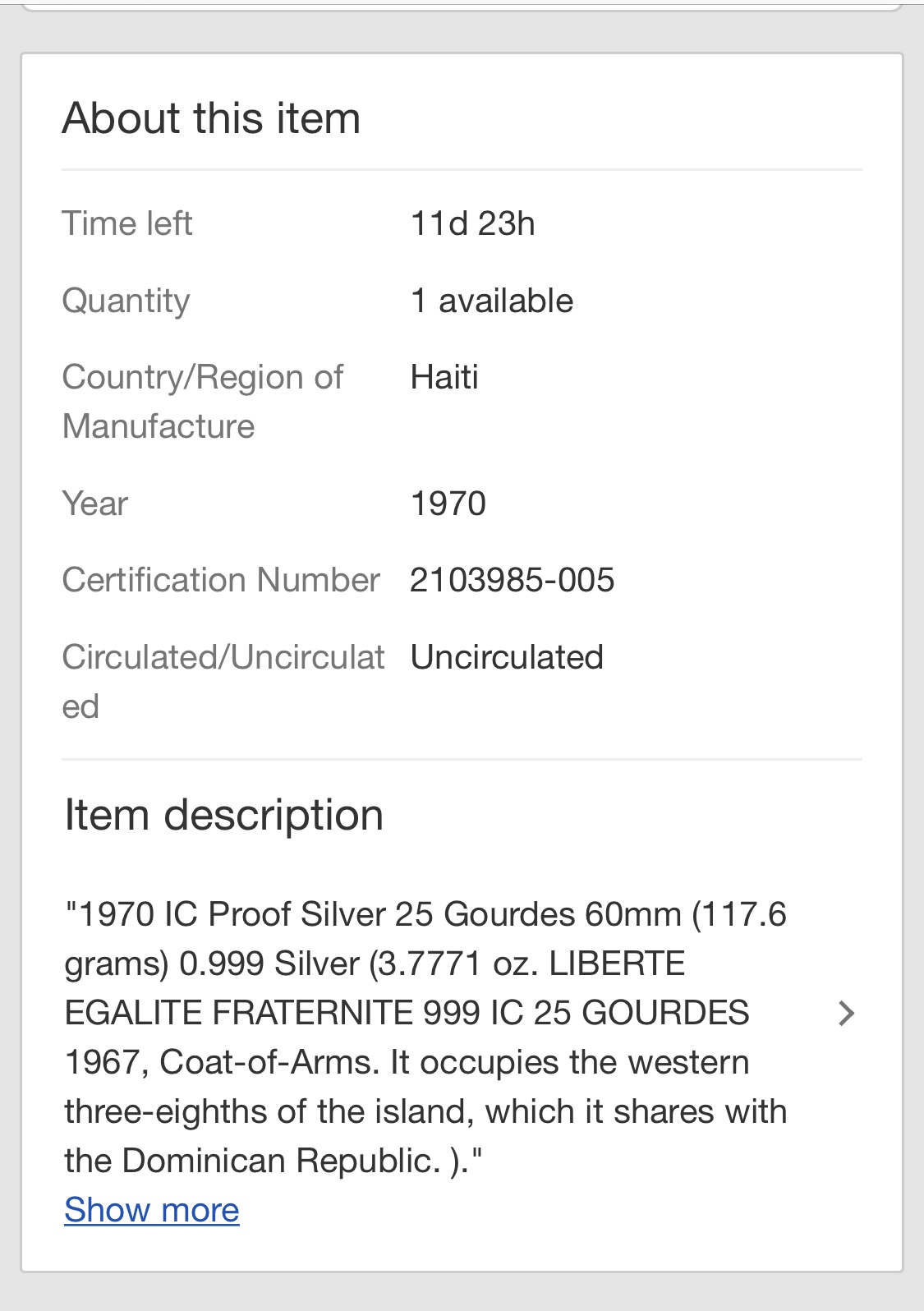Tap the 25 GOURDES description line
The width and height of the screenshot is (924, 1311).
tap(407, 1013)
